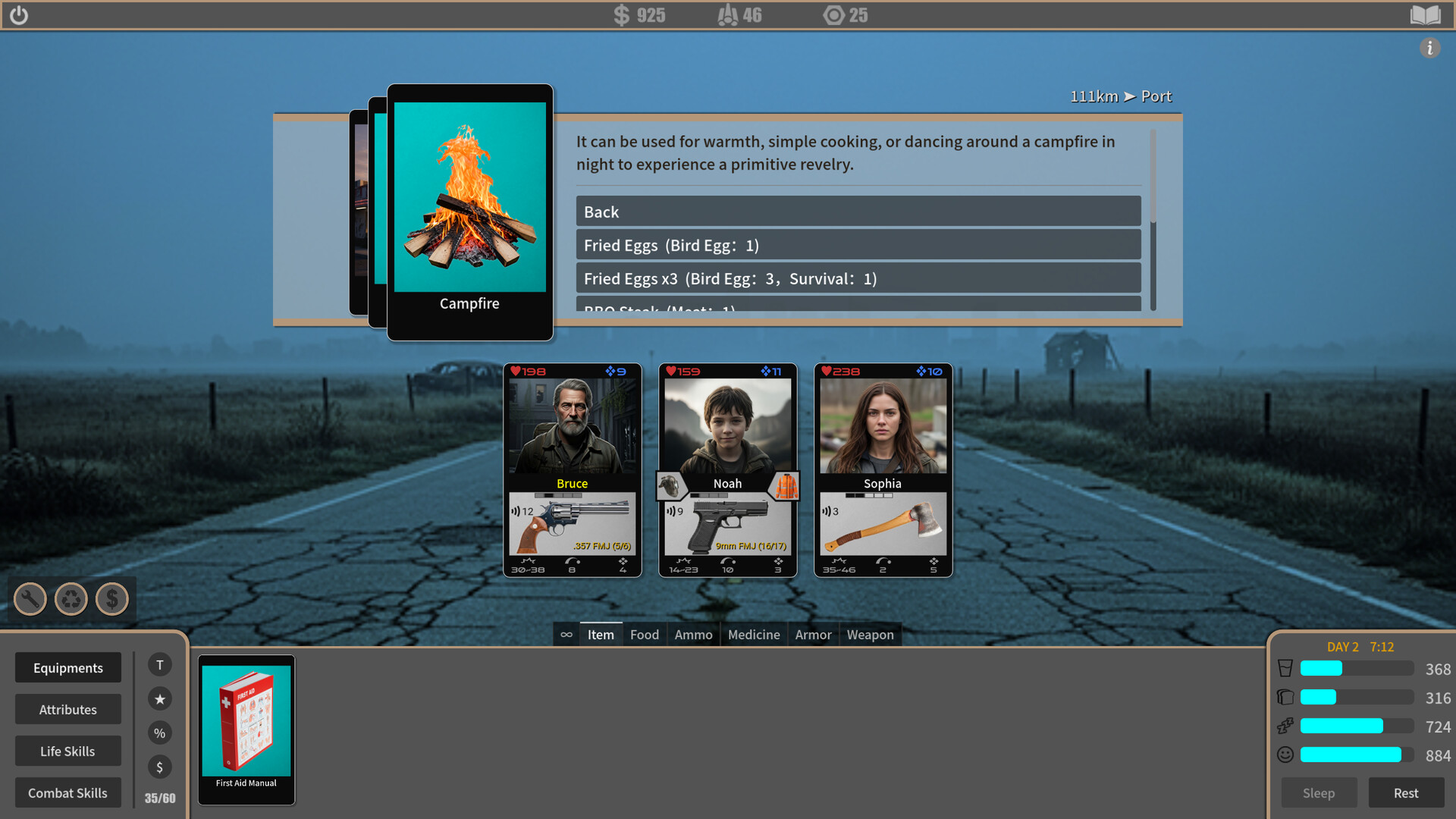Viewport: 1456px width, 819px height.
Task: Click the round dollar trade icon
Action: 112,599
